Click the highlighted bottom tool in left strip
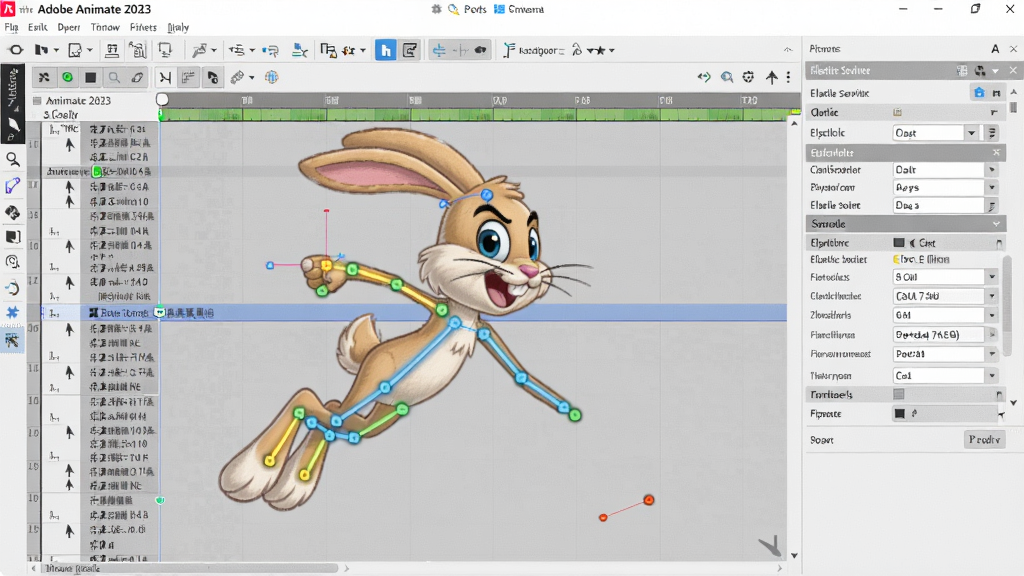This screenshot has height=576, width=1024. pos(12,340)
